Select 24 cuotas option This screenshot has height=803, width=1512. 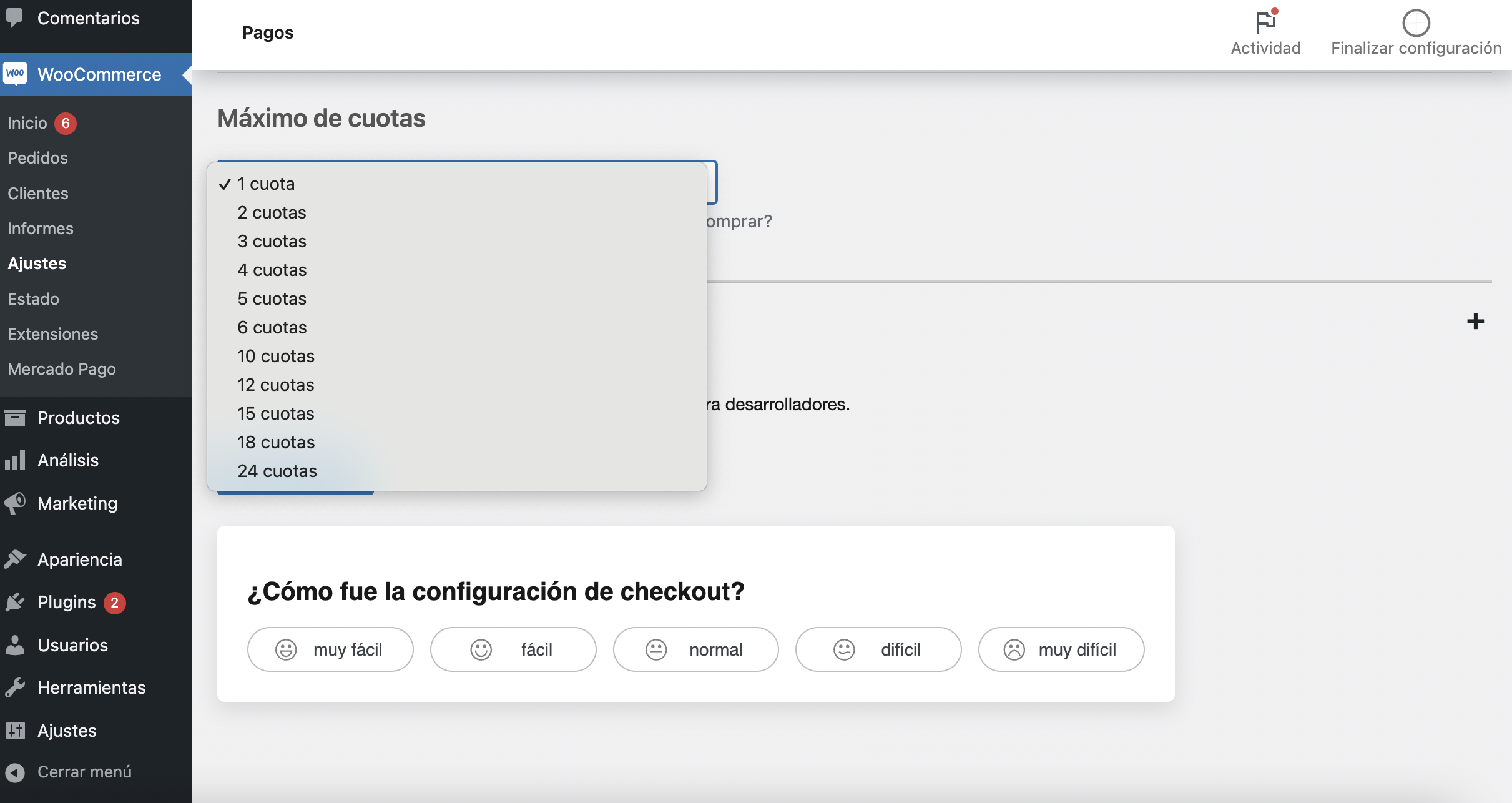(457, 471)
